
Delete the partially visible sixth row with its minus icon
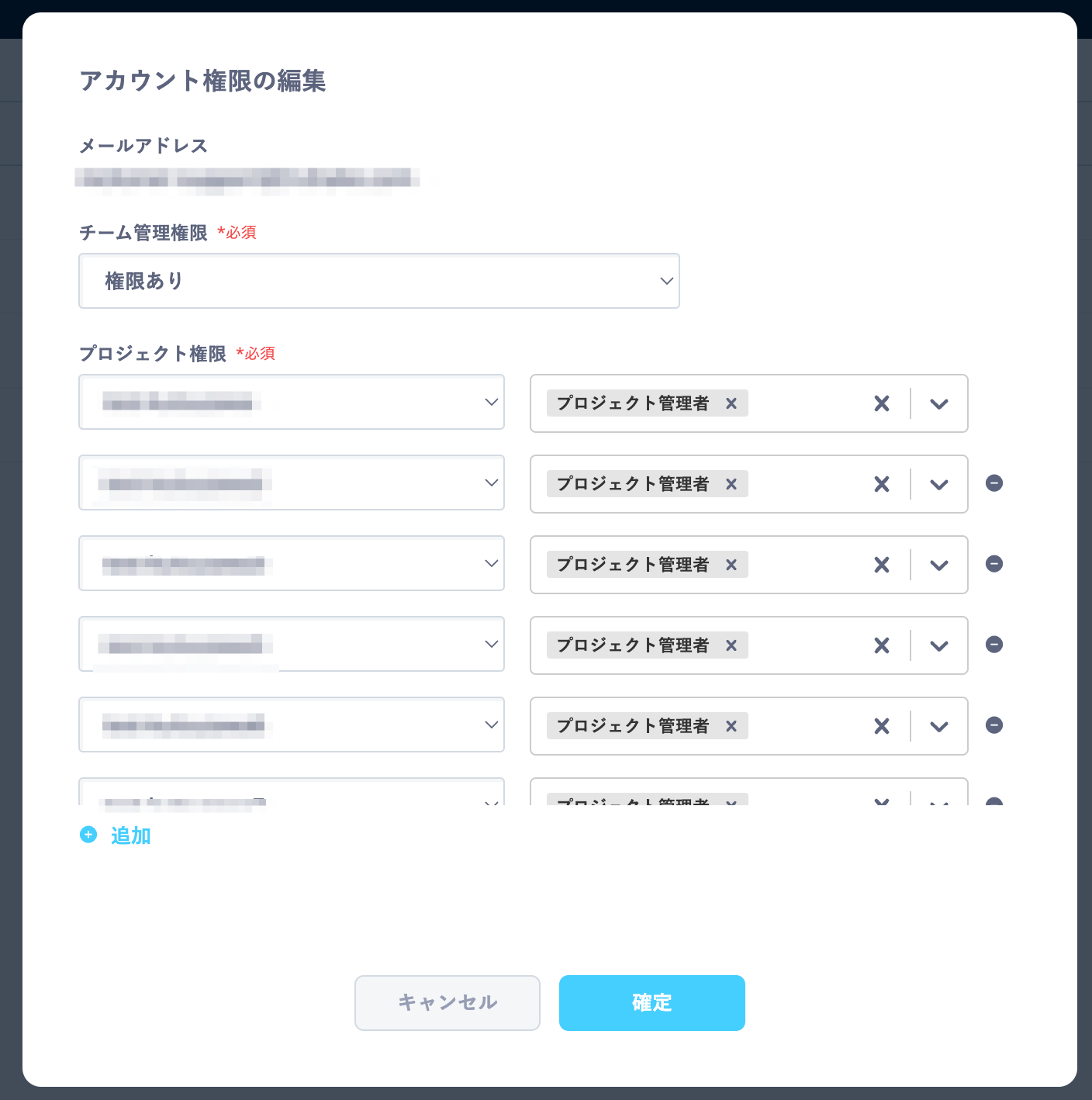coord(994,804)
